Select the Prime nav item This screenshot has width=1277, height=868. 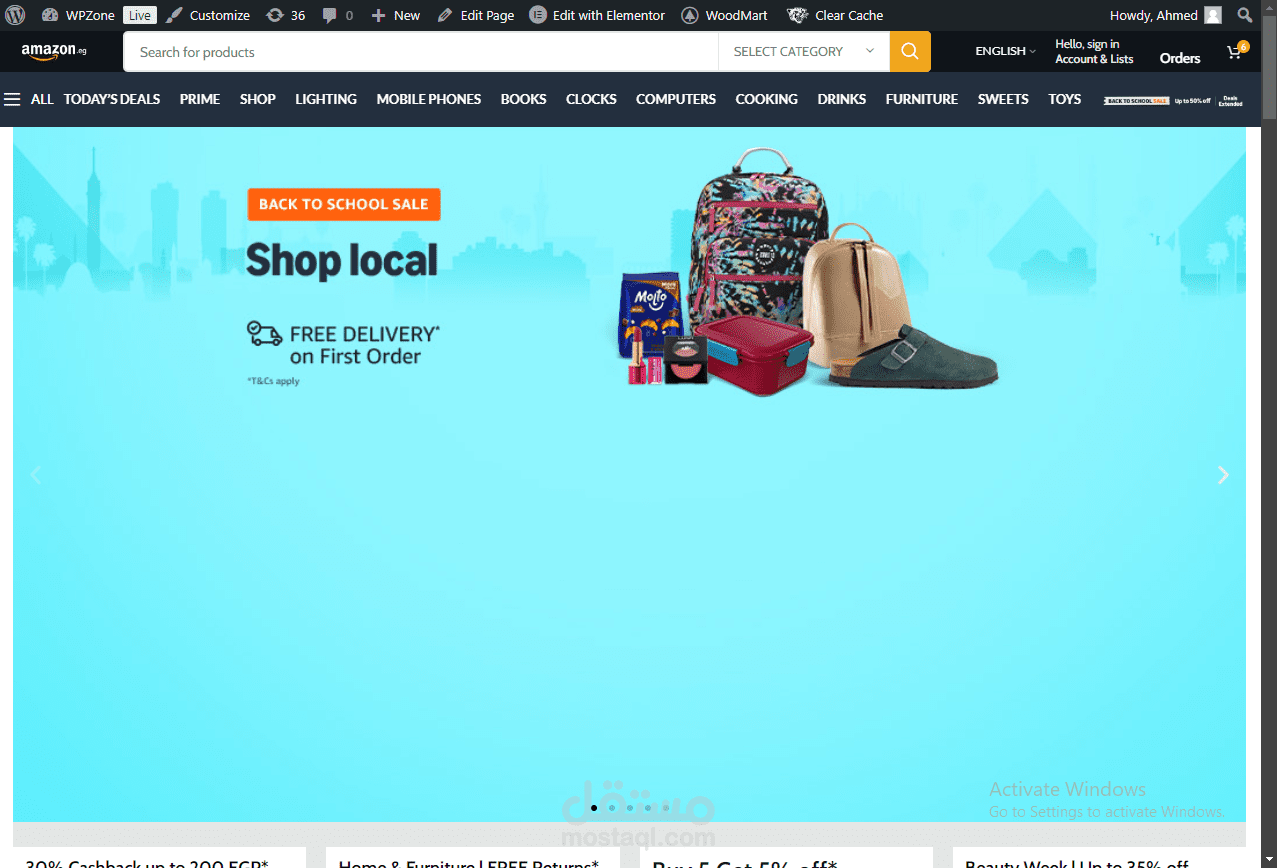[x=200, y=99]
